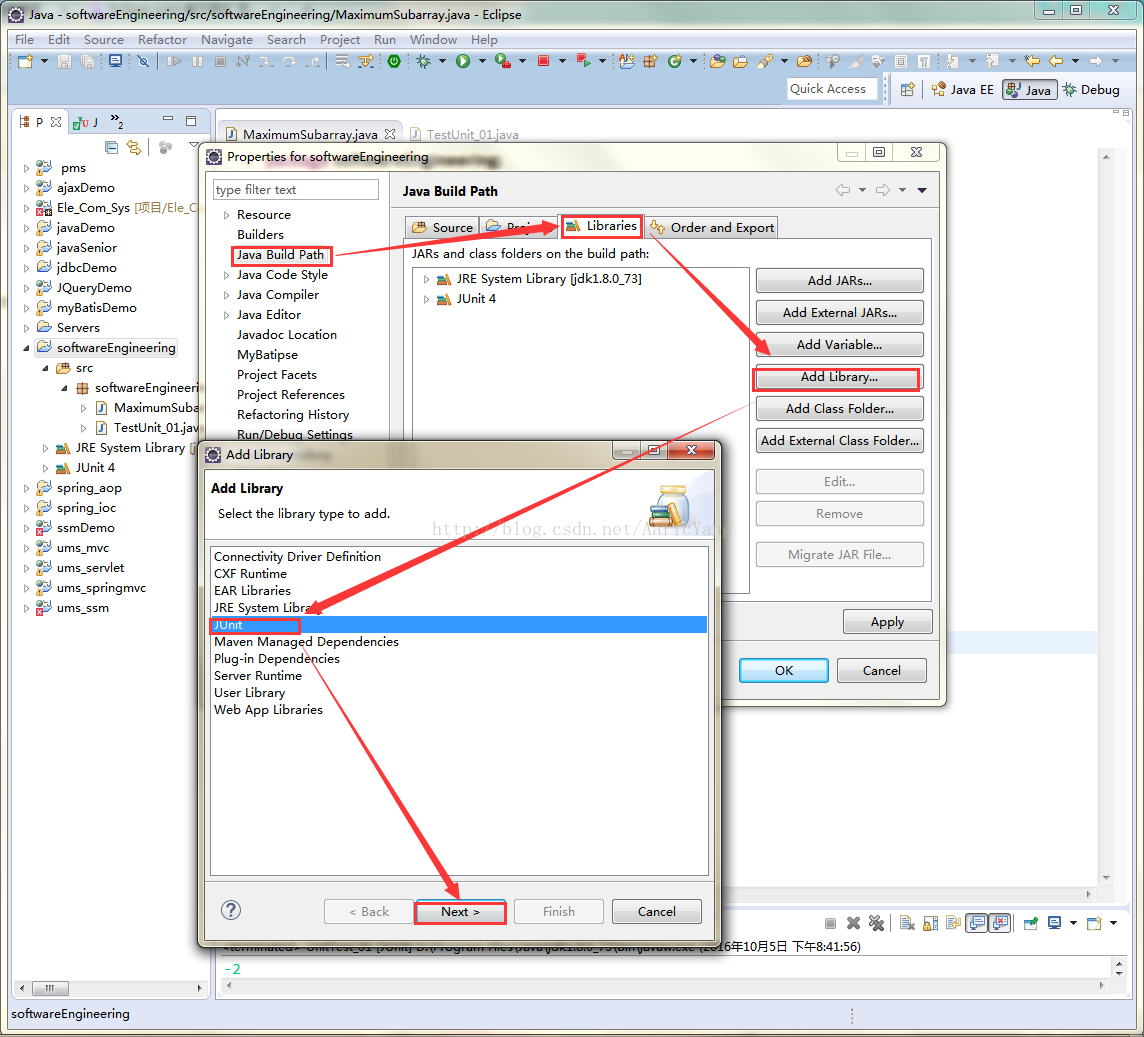Click the type filter text field
The width and height of the screenshot is (1144, 1037).
pyautogui.click(x=295, y=190)
